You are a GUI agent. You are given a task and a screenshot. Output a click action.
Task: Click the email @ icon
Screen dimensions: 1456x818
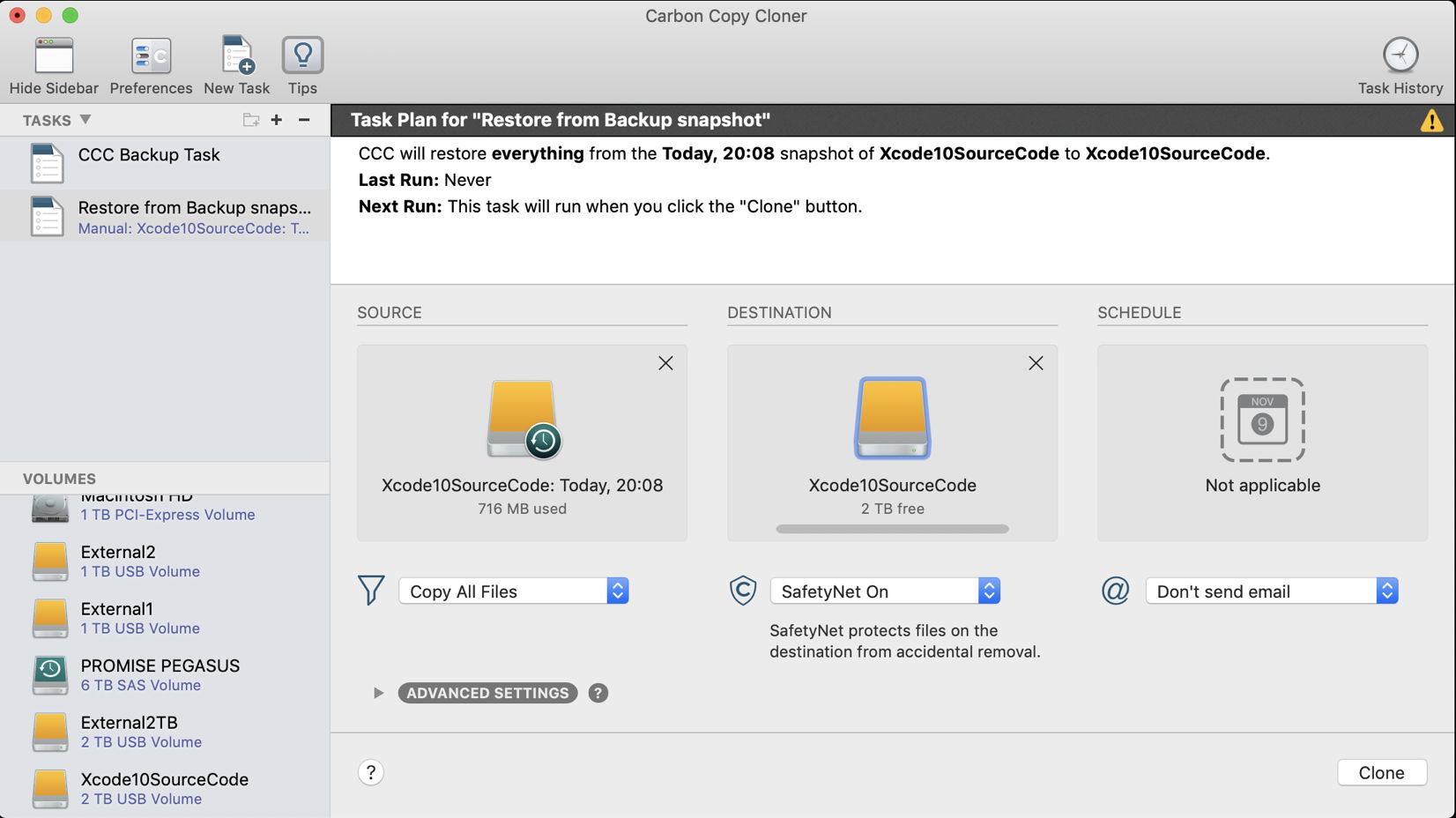pyautogui.click(x=1115, y=591)
